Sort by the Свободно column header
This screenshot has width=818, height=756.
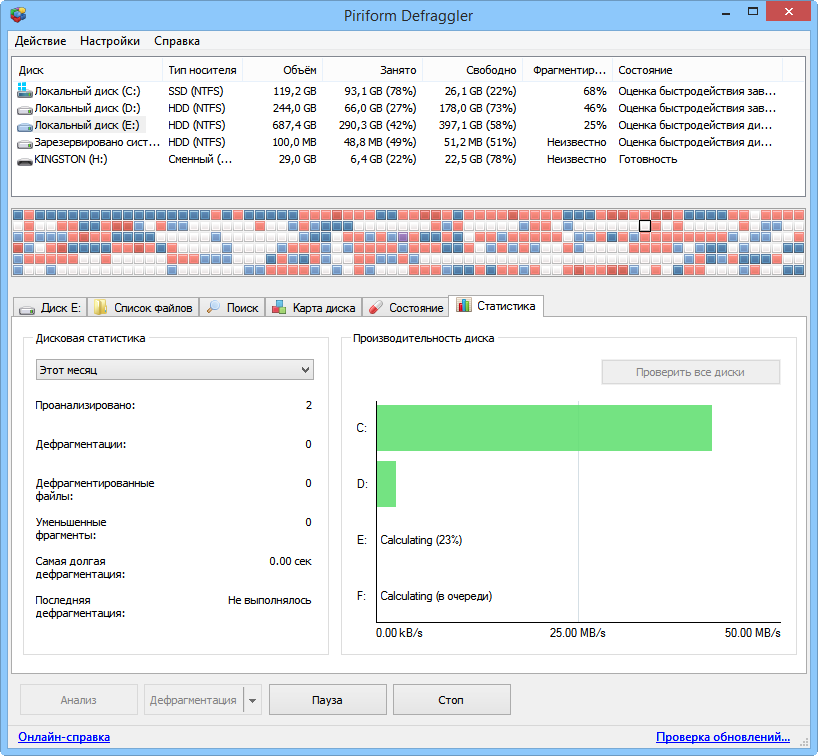[473, 70]
